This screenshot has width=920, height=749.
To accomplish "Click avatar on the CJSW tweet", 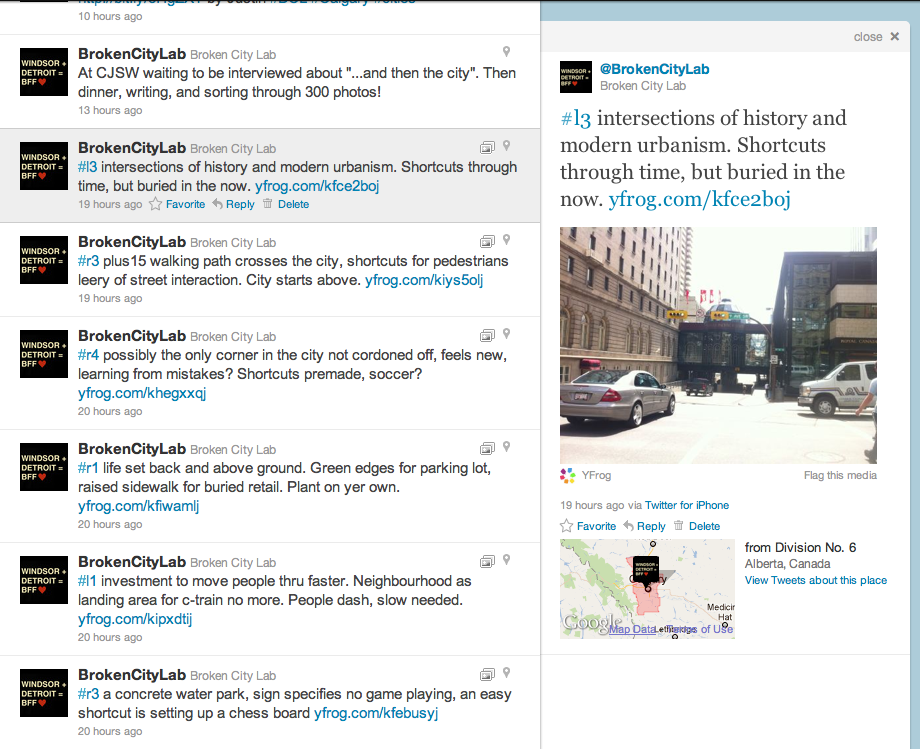I will click(x=44, y=72).
